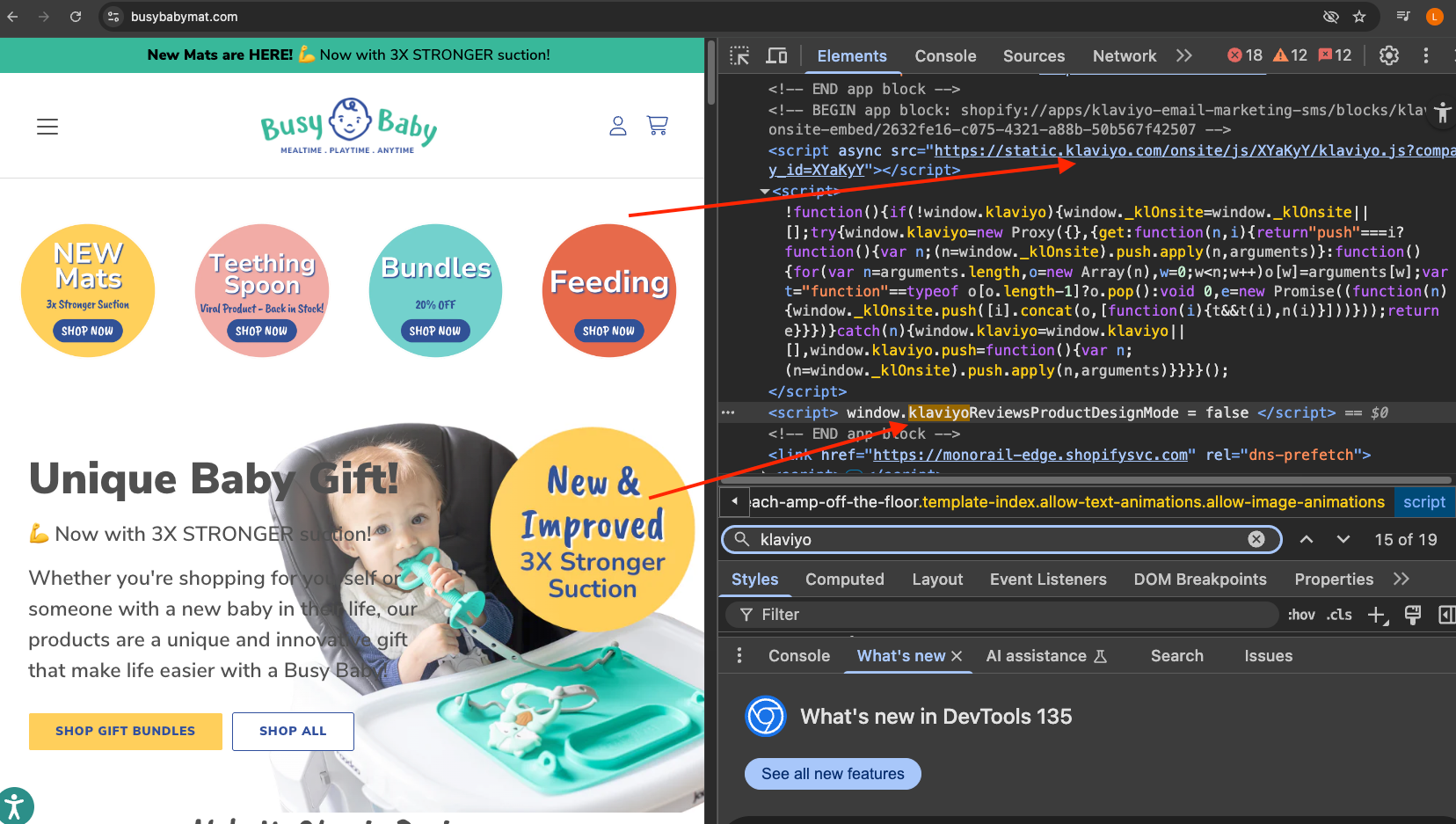The height and width of the screenshot is (824, 1456).
Task: Open the drawer Console tab
Action: [x=799, y=656]
